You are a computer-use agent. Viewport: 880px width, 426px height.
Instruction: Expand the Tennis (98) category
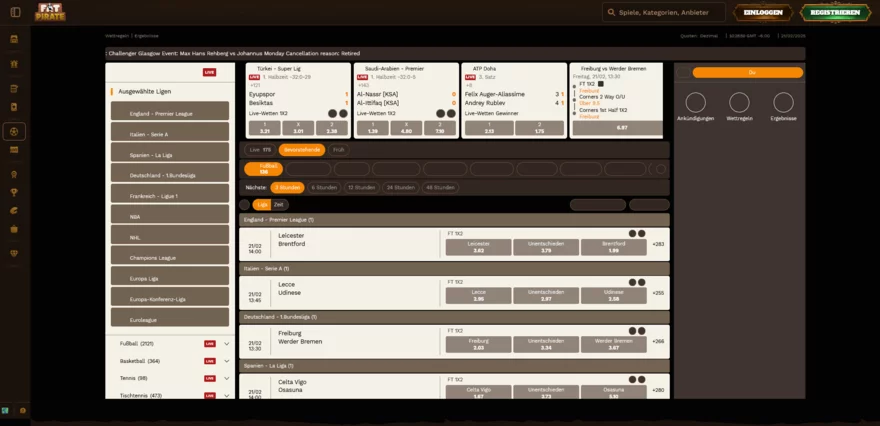227,378
